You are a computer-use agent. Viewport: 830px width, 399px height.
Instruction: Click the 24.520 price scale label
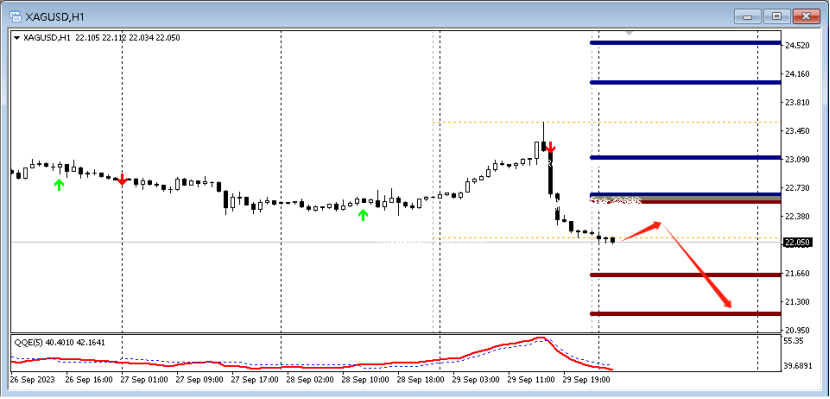click(x=797, y=46)
